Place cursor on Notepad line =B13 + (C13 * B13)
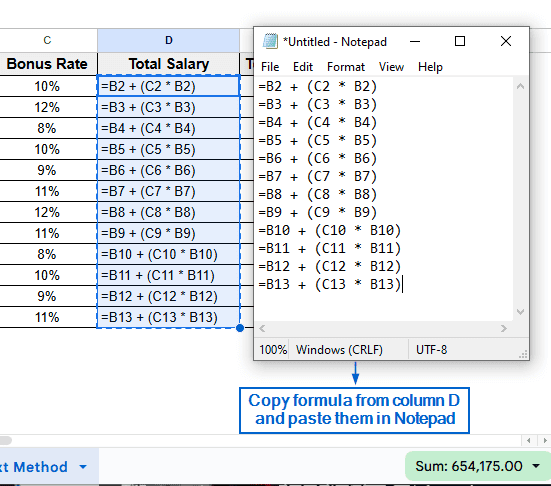 [330, 284]
